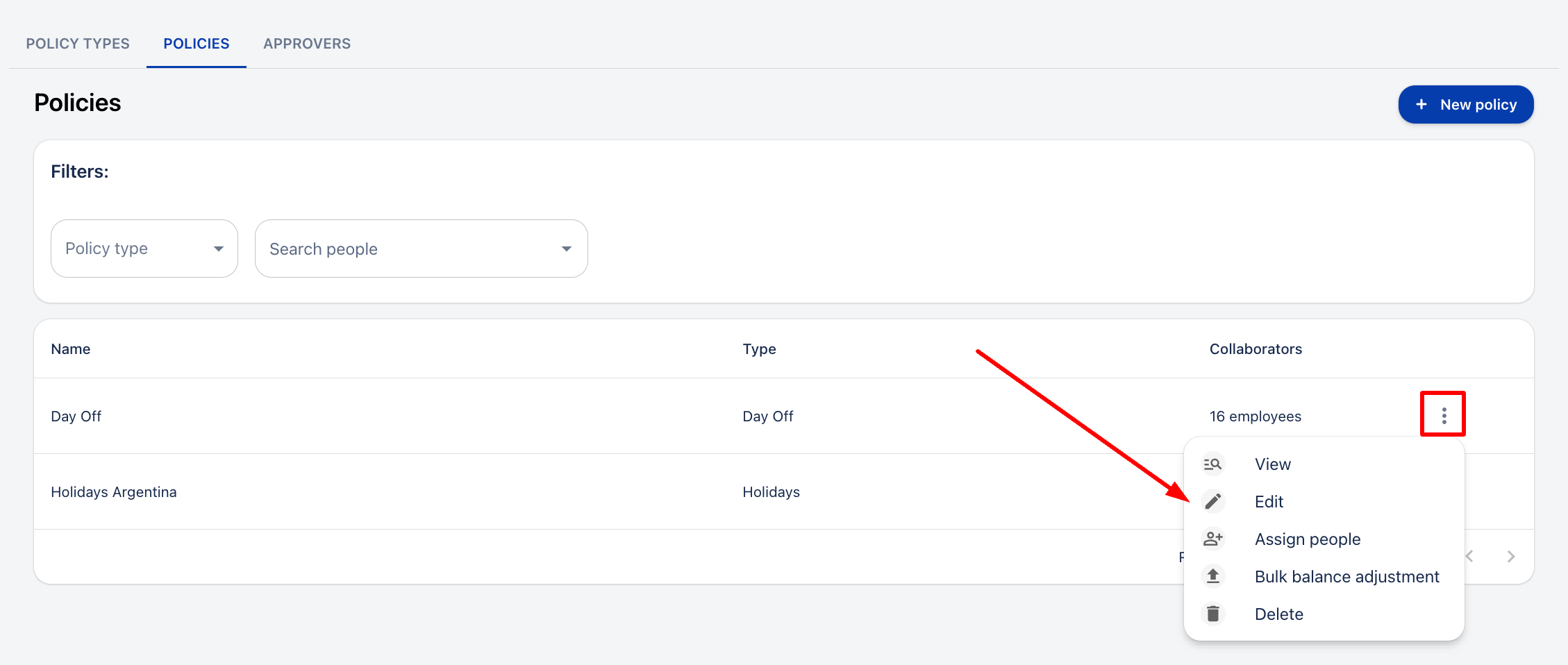Create a New policy
This screenshot has width=1568, height=665.
1465,105
